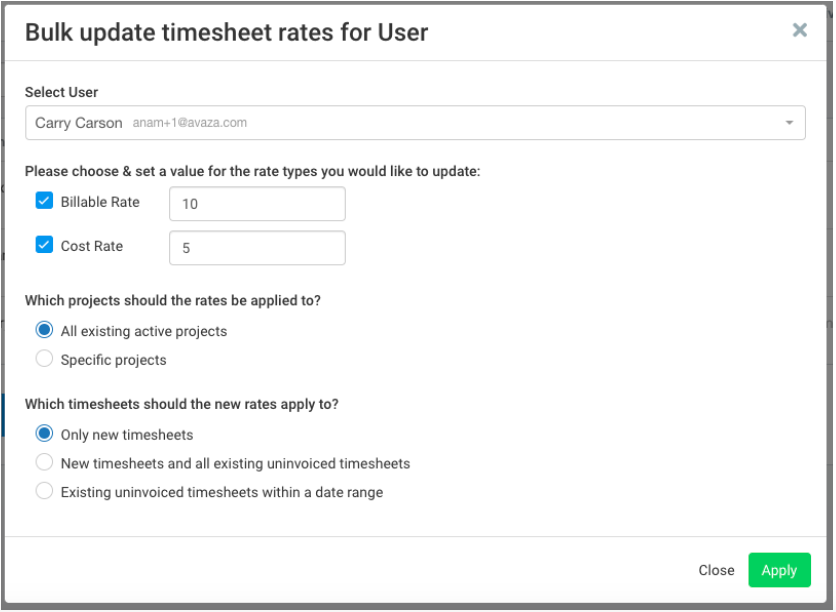Uncheck the Cost Rate checkbox
This screenshot has width=836, height=612.
44,245
